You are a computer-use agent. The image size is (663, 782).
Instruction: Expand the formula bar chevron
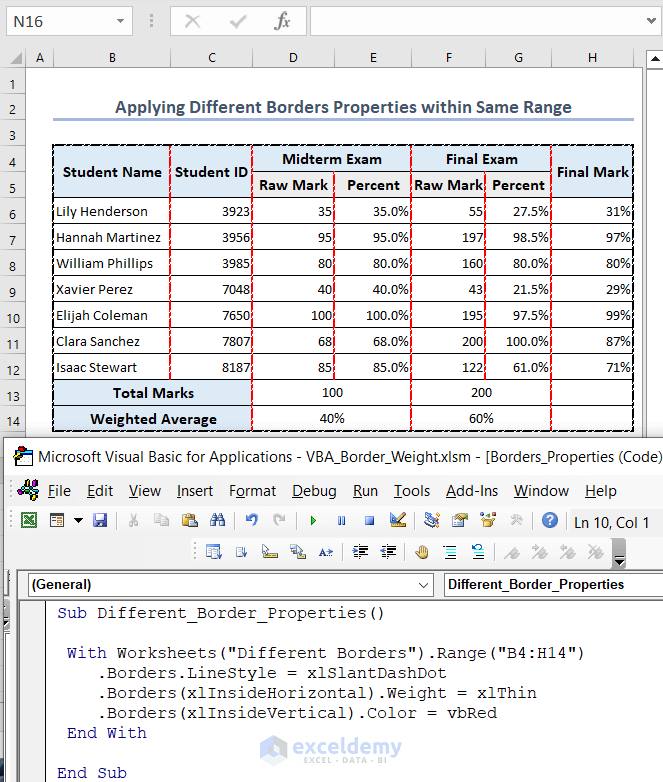tap(651, 21)
